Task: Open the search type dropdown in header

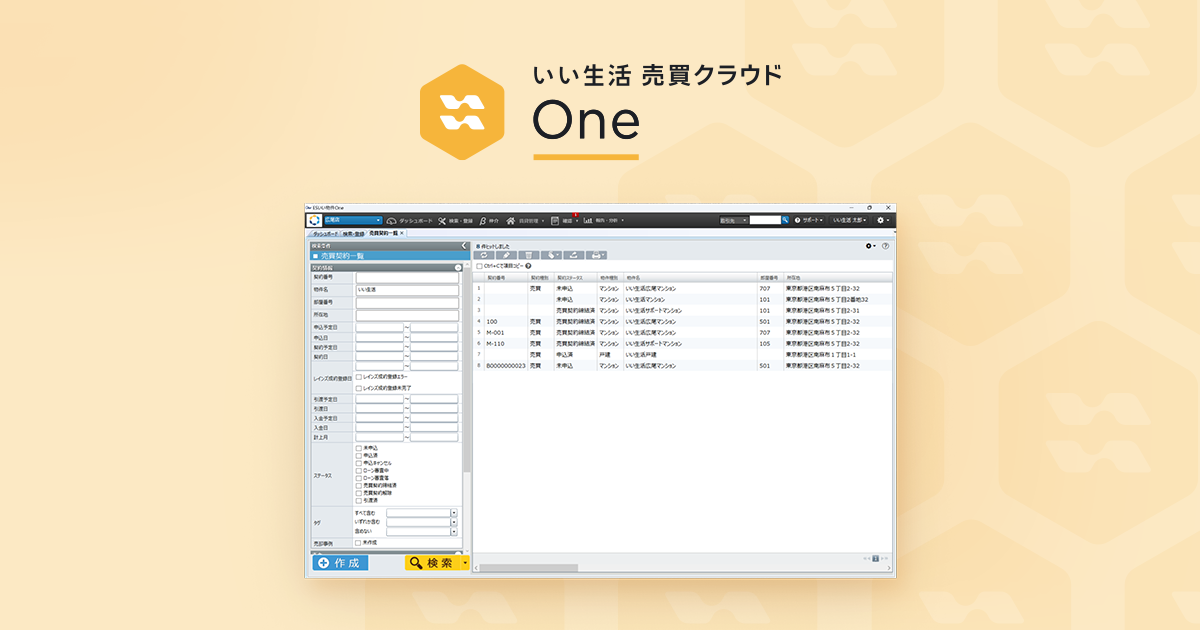Action: pos(734,220)
